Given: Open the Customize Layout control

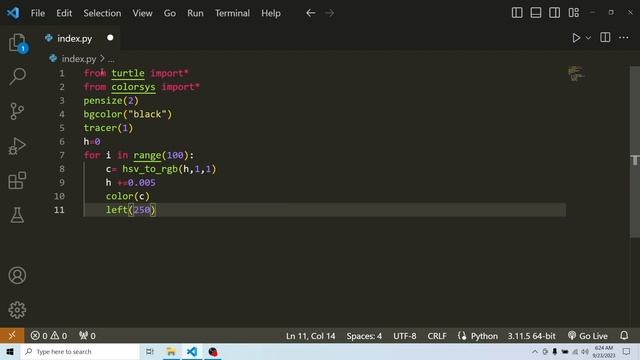Looking at the screenshot, I should click(573, 13).
